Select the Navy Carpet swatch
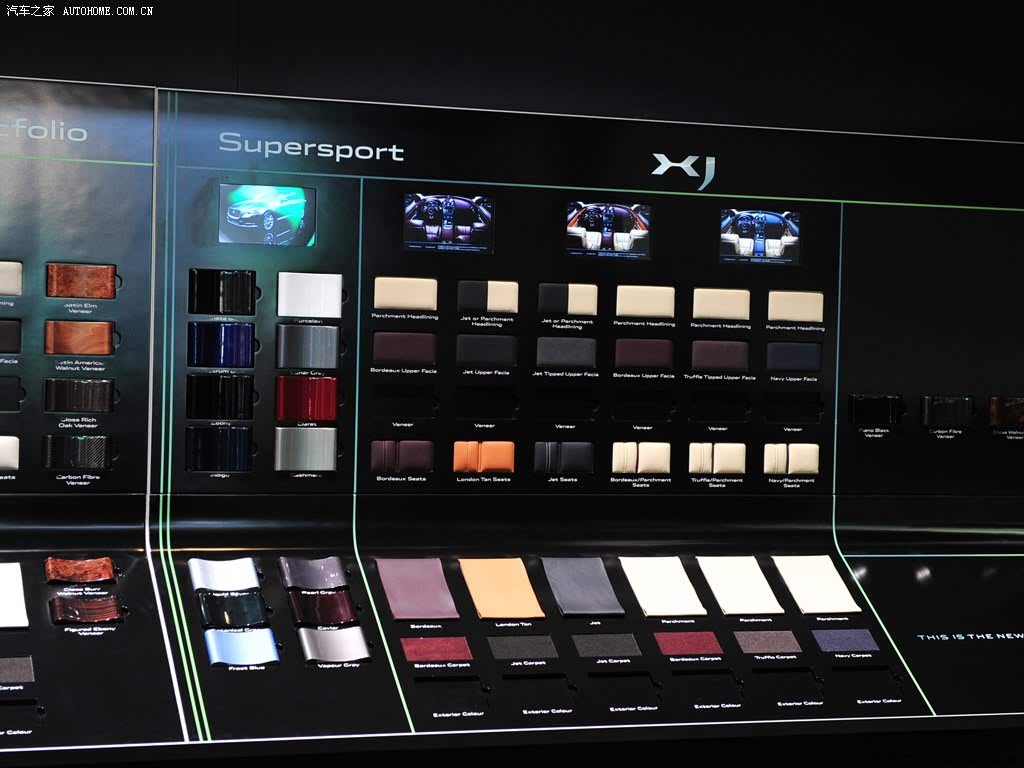The image size is (1024, 768). pyautogui.click(x=846, y=640)
